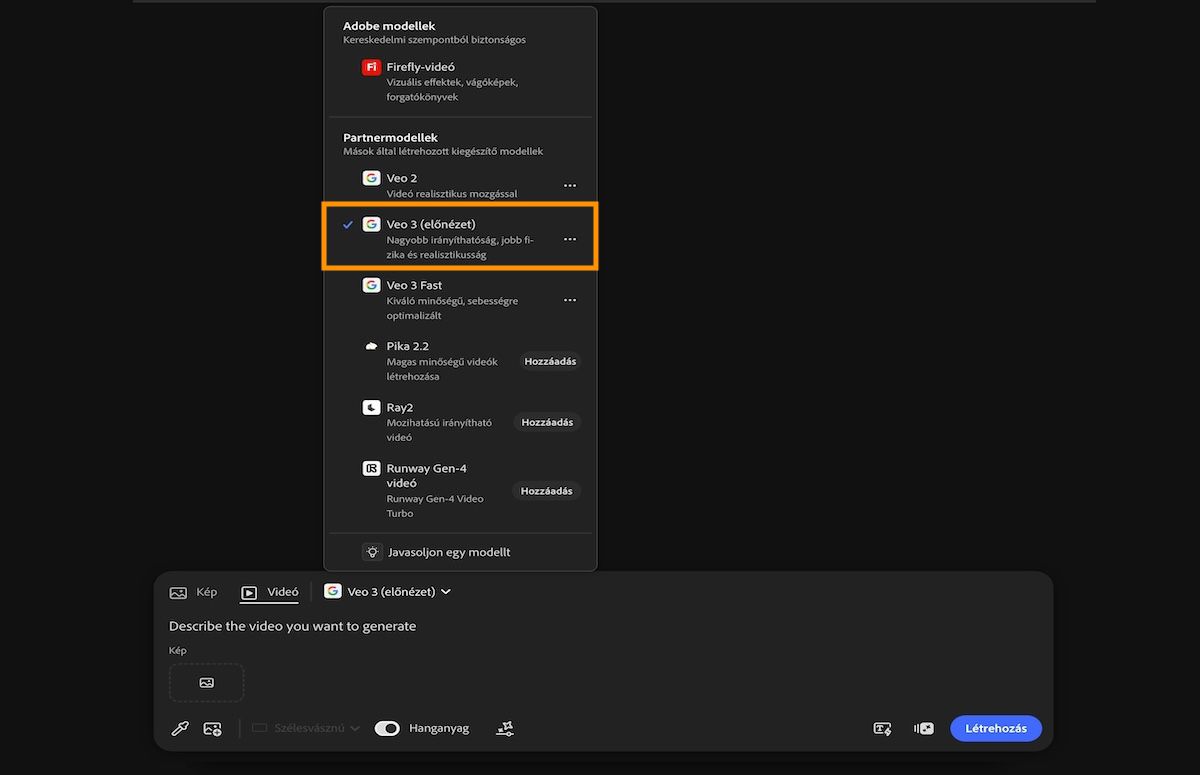This screenshot has height=775, width=1200.
Task: Switch to the Videó tab
Action: (270, 592)
